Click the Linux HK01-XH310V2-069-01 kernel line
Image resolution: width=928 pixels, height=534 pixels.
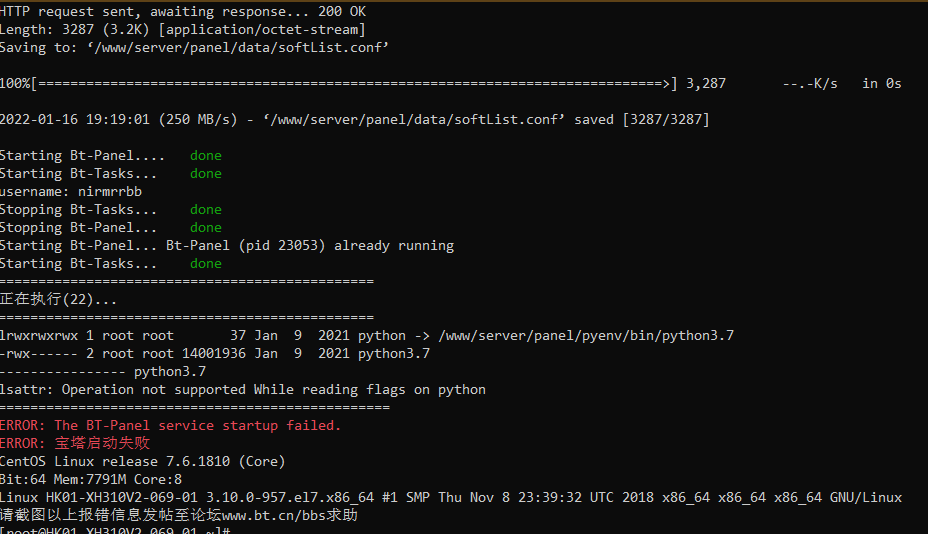tap(451, 497)
